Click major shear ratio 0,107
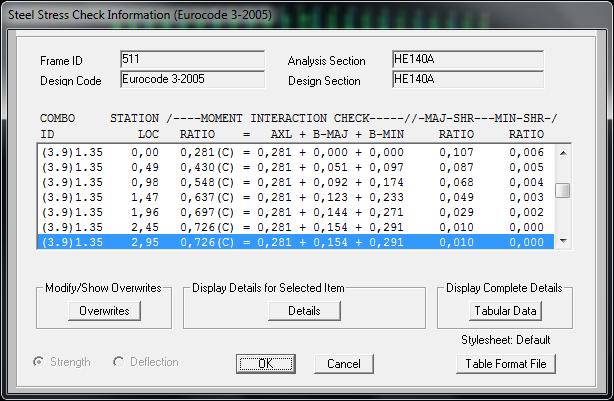 click(x=456, y=152)
